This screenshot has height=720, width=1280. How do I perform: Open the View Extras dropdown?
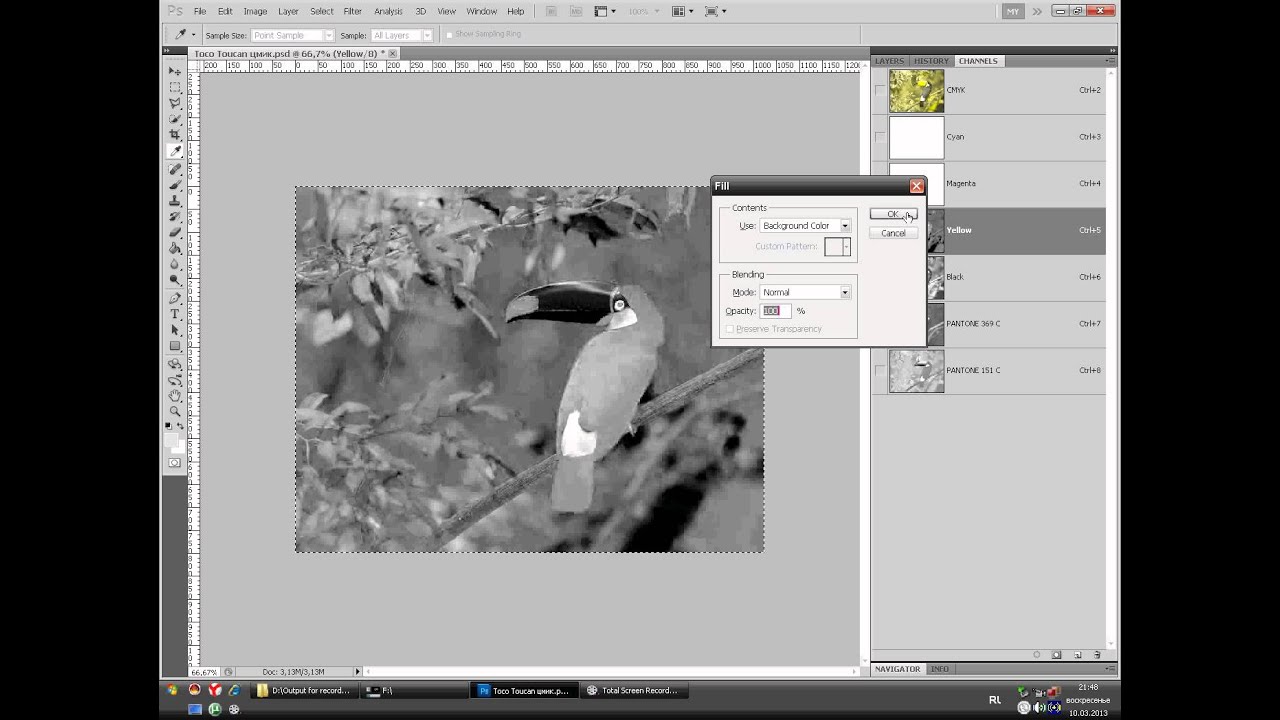(605, 11)
